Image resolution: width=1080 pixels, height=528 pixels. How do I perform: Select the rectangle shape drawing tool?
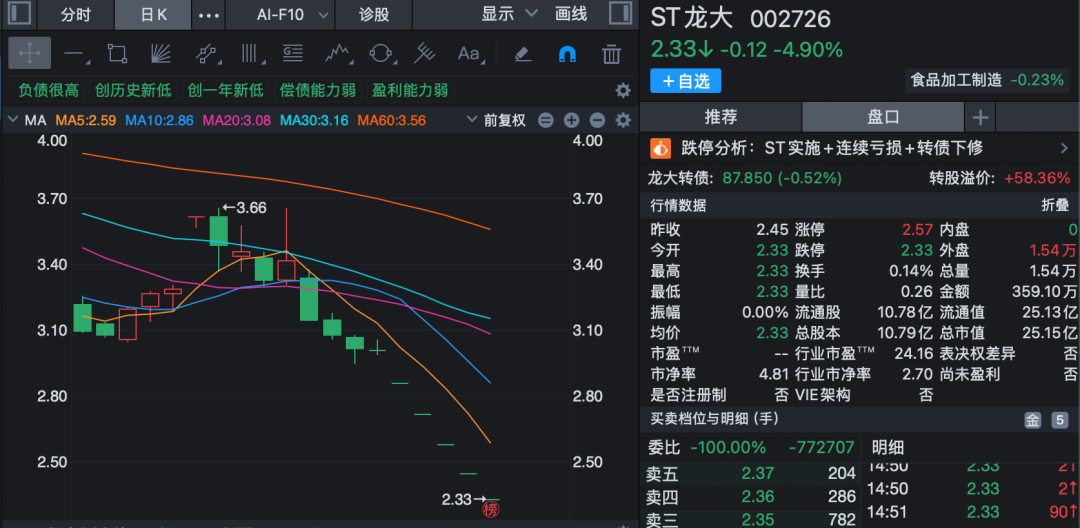click(x=116, y=53)
